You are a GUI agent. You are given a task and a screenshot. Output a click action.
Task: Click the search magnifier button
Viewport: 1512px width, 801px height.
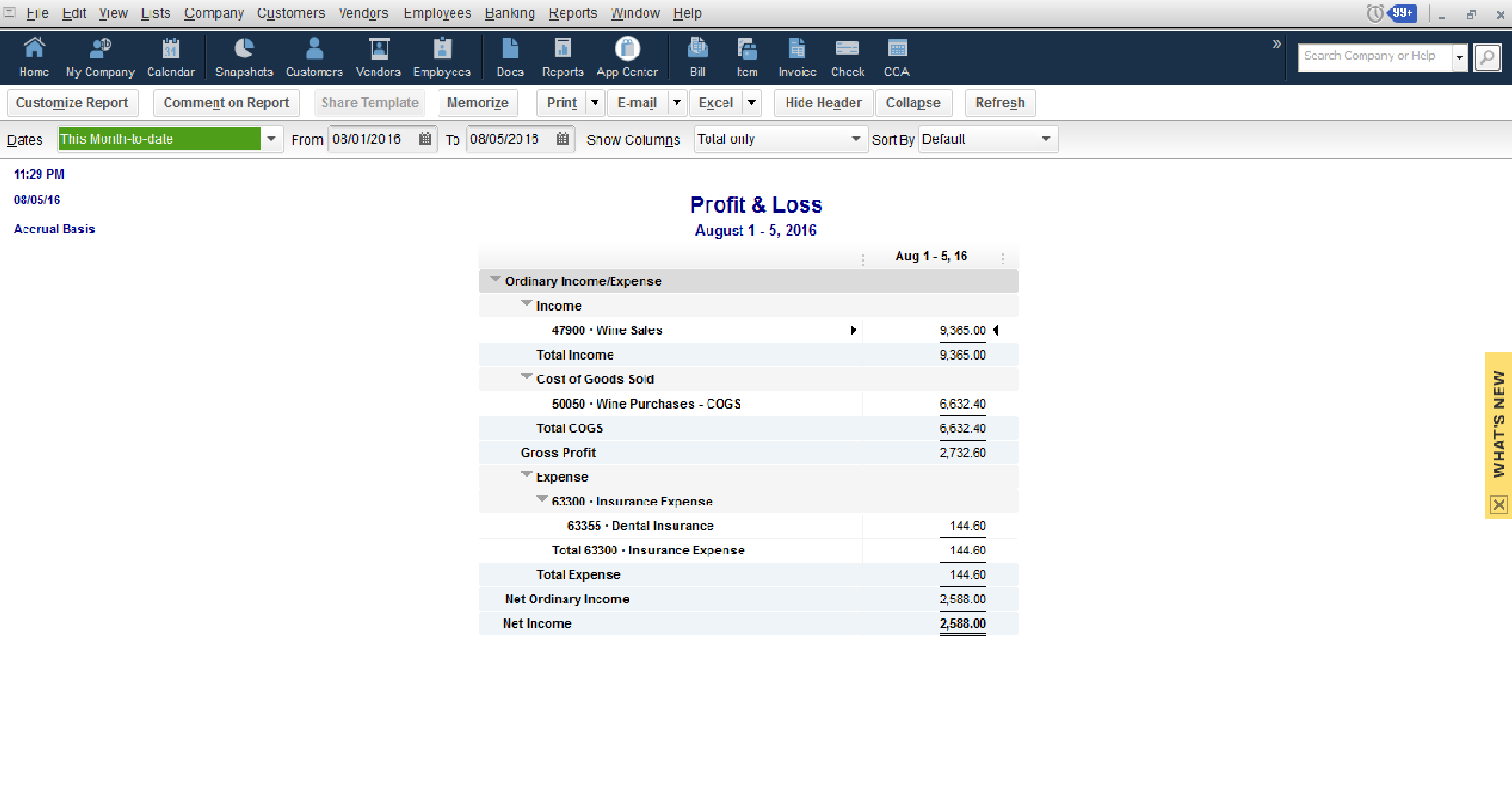1487,57
